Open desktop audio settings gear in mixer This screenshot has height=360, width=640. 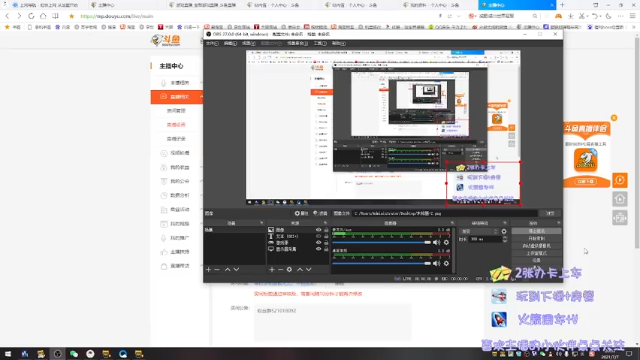tap(446, 263)
